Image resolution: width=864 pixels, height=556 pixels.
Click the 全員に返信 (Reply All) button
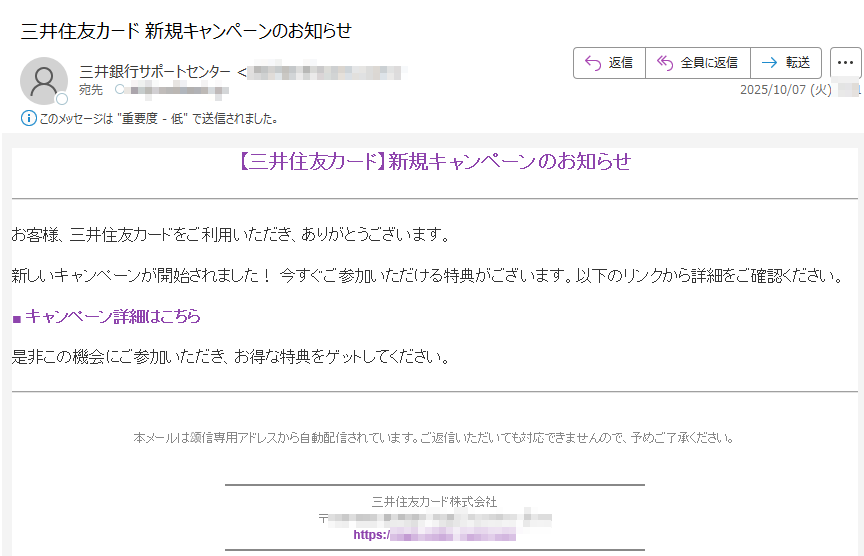698,63
